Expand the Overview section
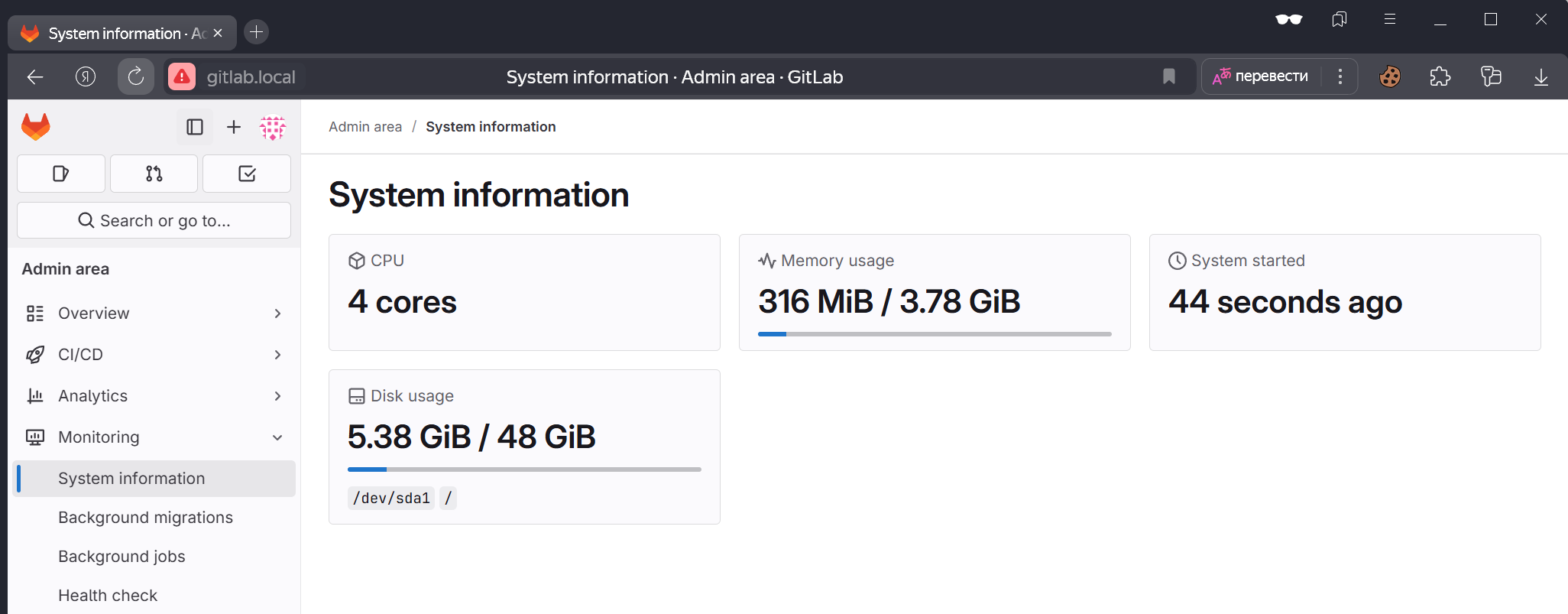 coord(154,313)
